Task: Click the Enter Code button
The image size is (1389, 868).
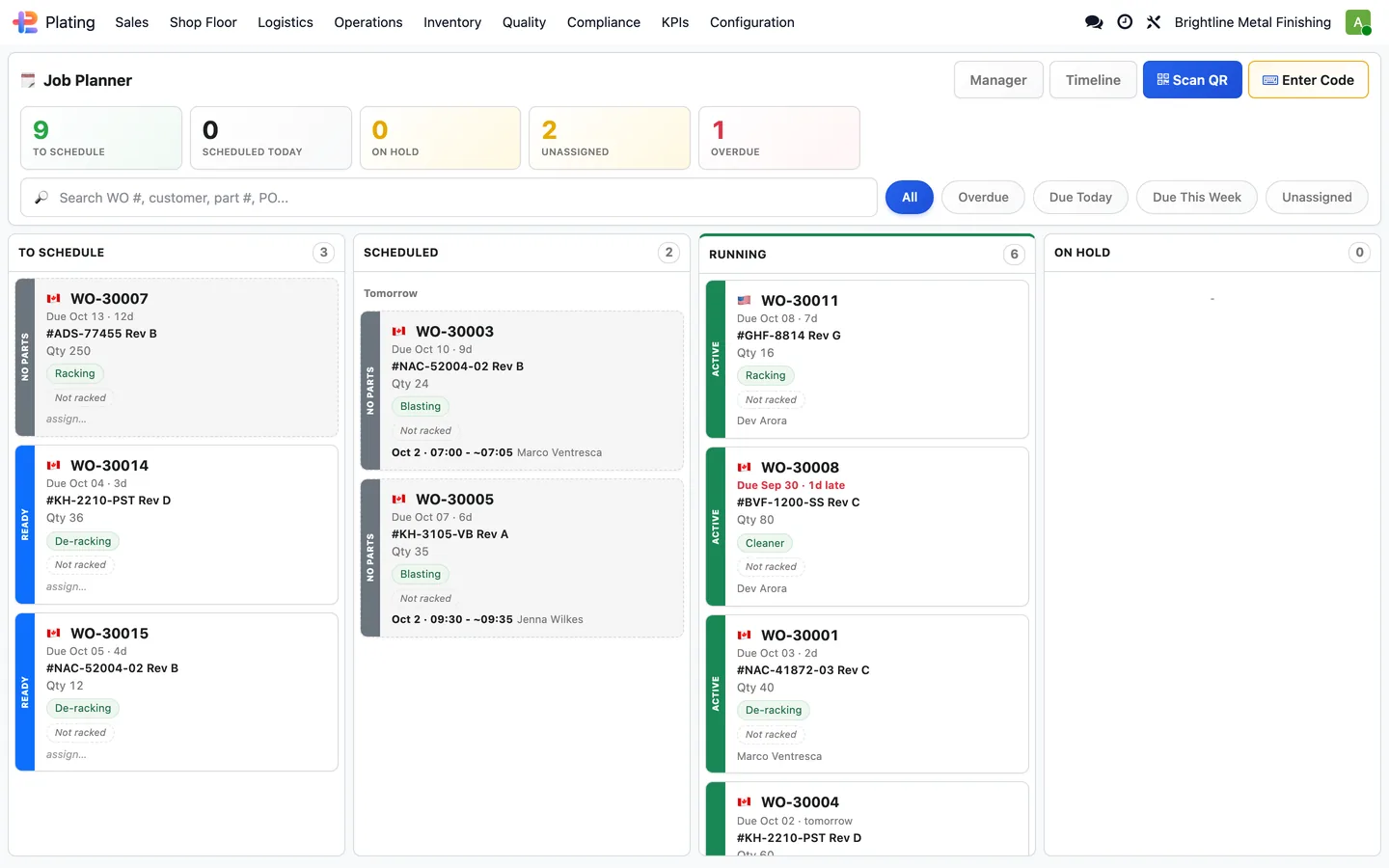Action: tap(1308, 80)
